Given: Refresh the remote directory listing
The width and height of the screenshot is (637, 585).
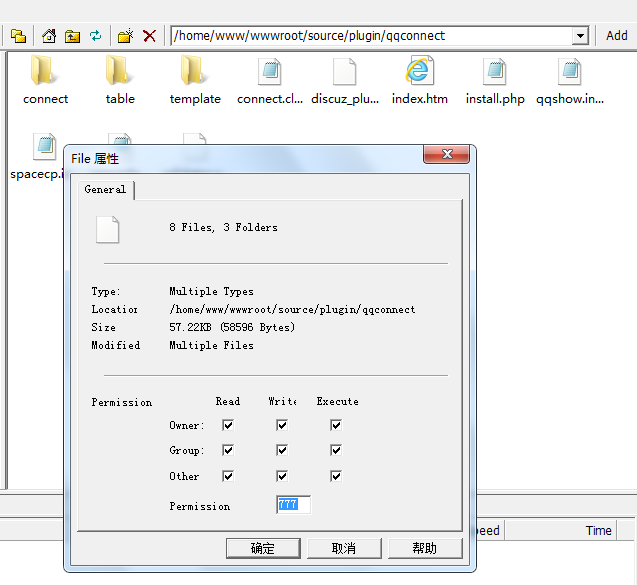Looking at the screenshot, I should pos(96,36).
